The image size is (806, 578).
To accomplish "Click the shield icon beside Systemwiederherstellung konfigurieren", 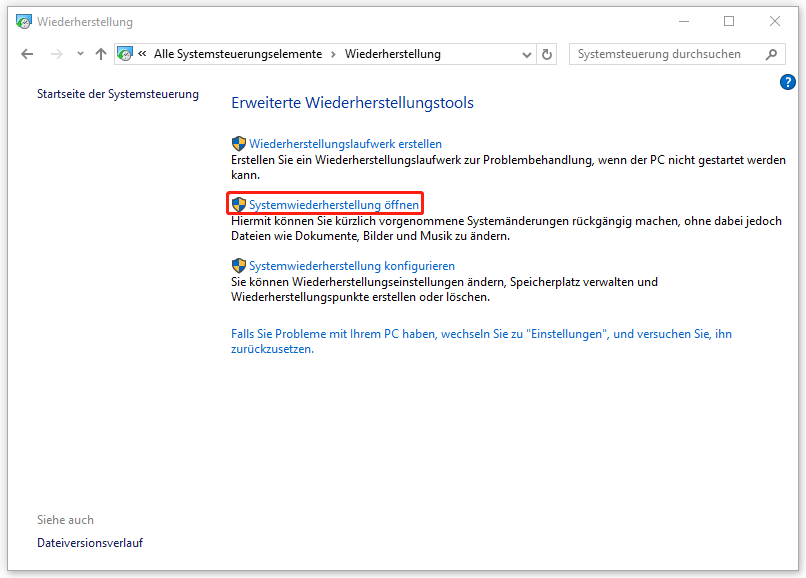I will click(239, 265).
